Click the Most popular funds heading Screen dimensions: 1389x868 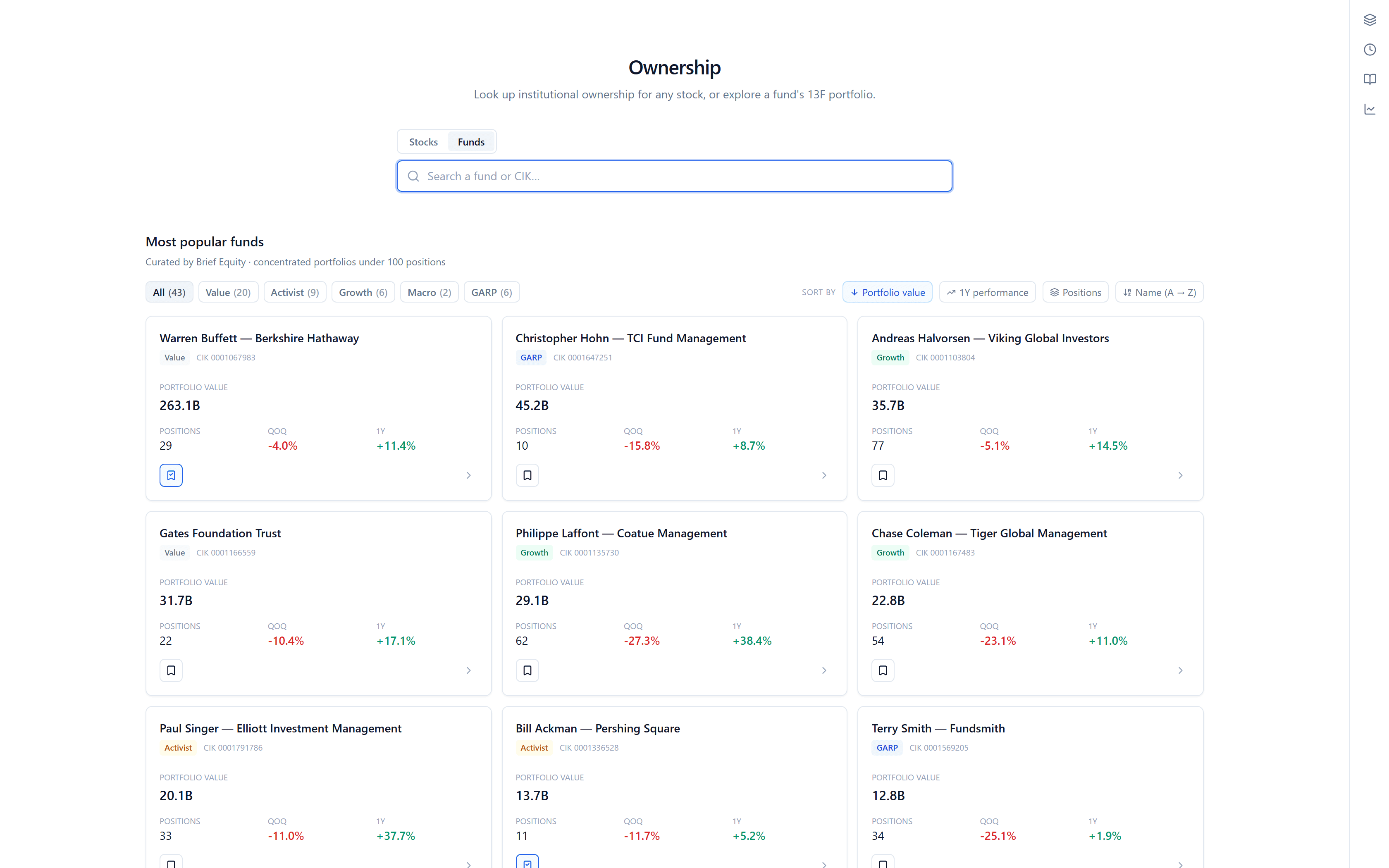tap(204, 242)
